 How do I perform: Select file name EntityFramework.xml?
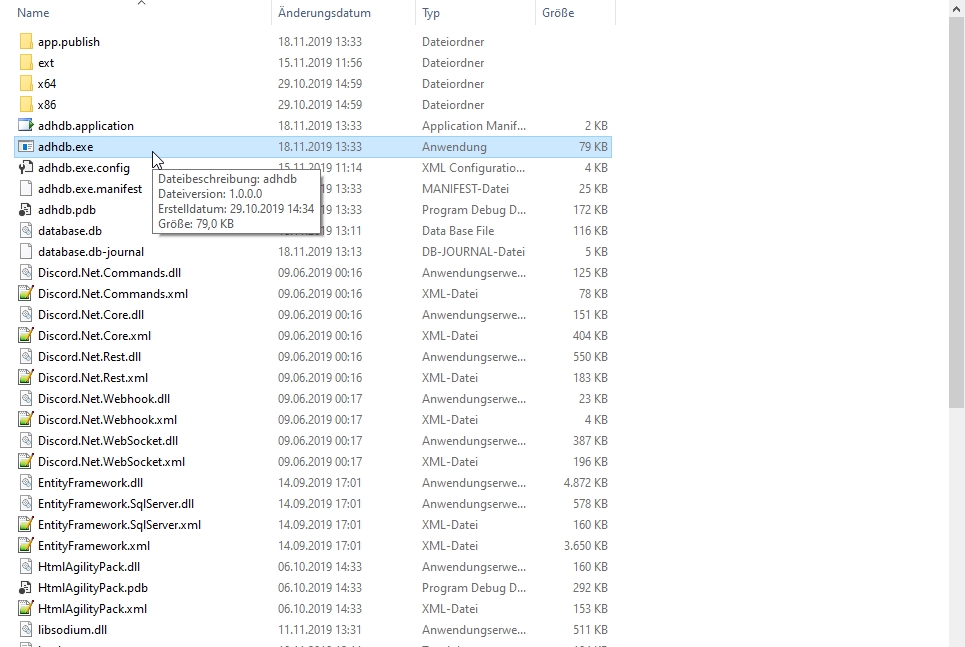(94, 545)
